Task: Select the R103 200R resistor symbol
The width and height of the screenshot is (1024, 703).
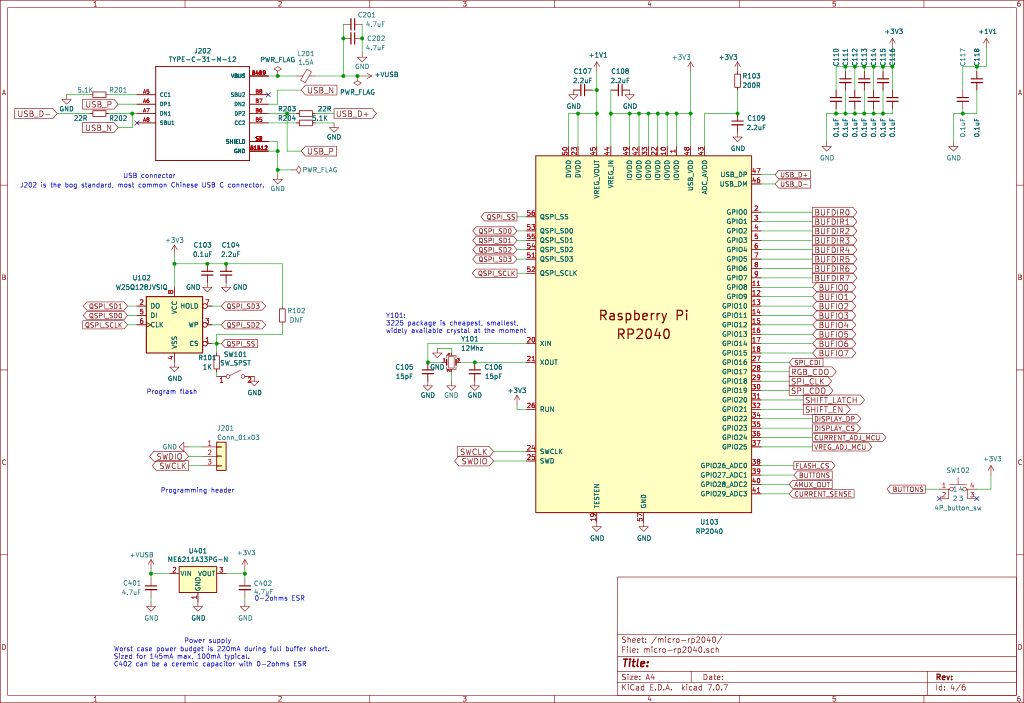Action: 737,80
